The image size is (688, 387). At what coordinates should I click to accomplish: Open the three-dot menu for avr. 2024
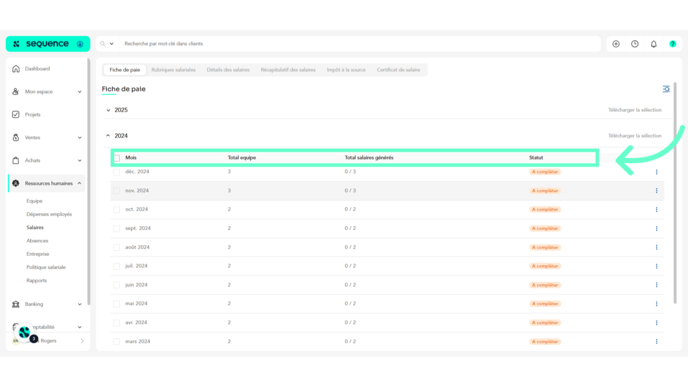tap(656, 322)
